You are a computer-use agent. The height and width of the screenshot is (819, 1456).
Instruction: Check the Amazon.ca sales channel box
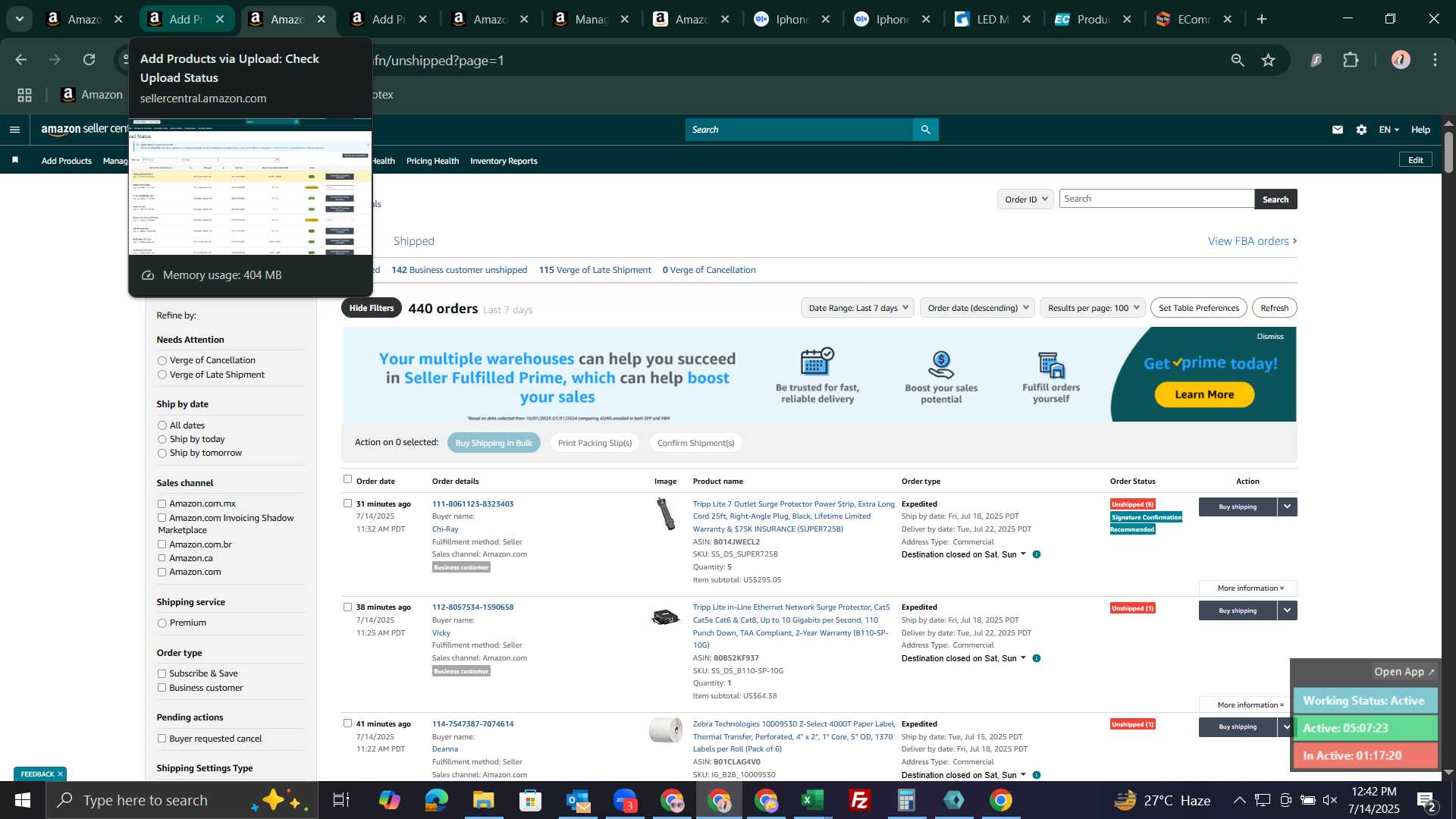pos(162,558)
